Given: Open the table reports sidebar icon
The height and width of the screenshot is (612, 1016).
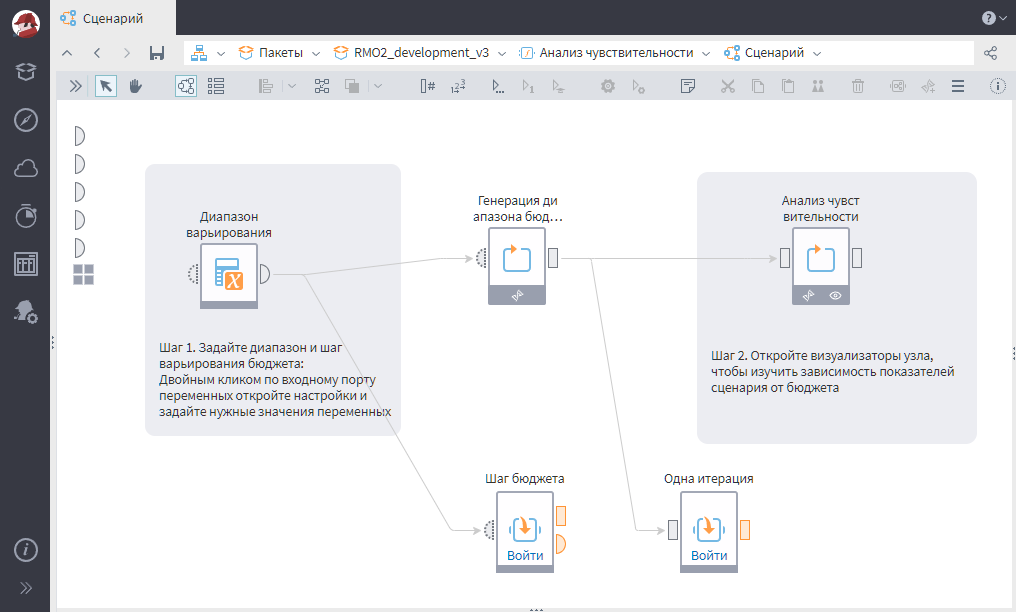Looking at the screenshot, I should pos(25,264).
